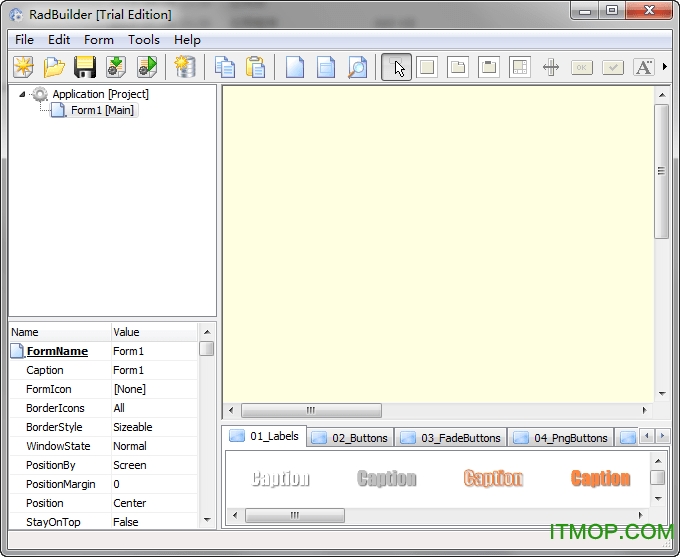Select the group box component tool

(x=489, y=67)
